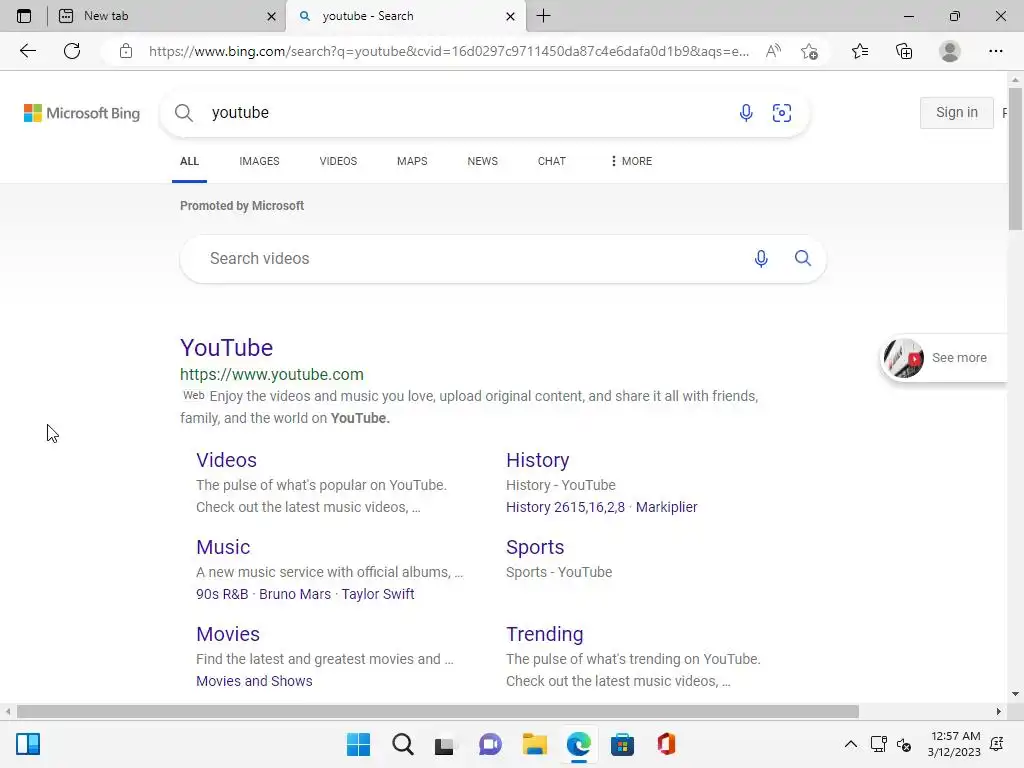Open the 90s R&B link
Image resolution: width=1024 pixels, height=768 pixels.
point(222,594)
